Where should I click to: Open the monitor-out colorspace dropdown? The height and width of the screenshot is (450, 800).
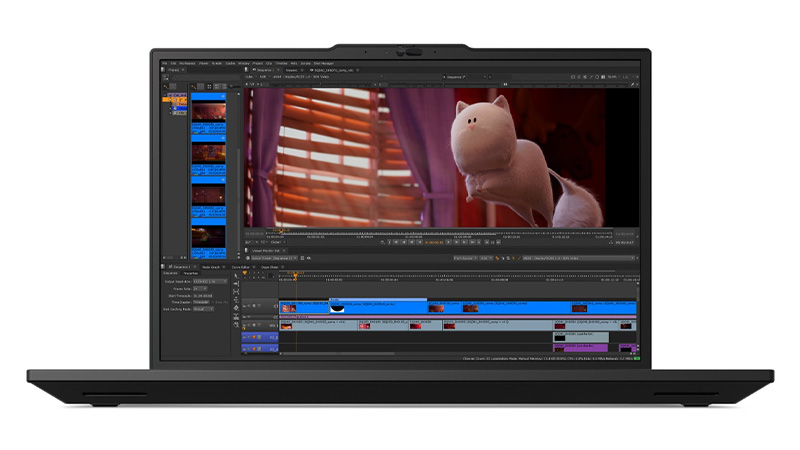(579, 258)
